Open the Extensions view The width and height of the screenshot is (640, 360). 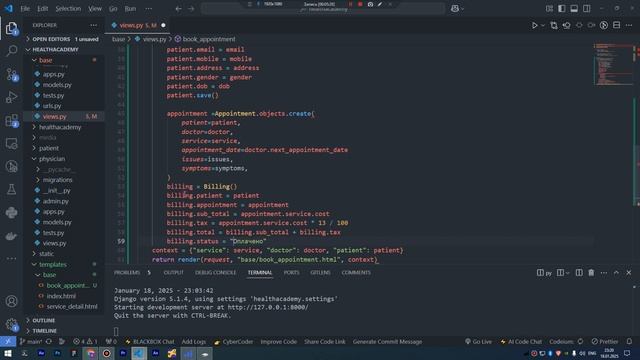[x=11, y=120]
